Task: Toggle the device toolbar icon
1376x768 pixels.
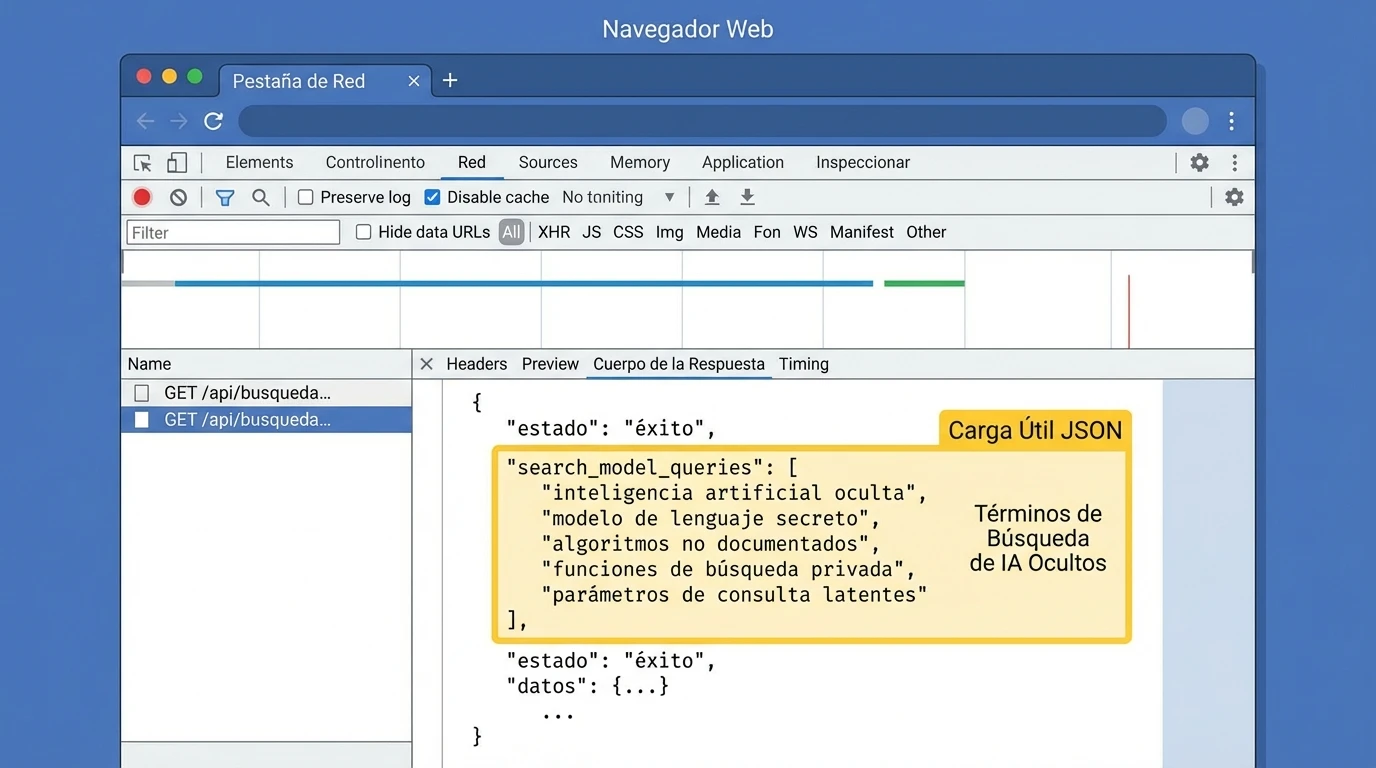Action: pyautogui.click(x=179, y=161)
